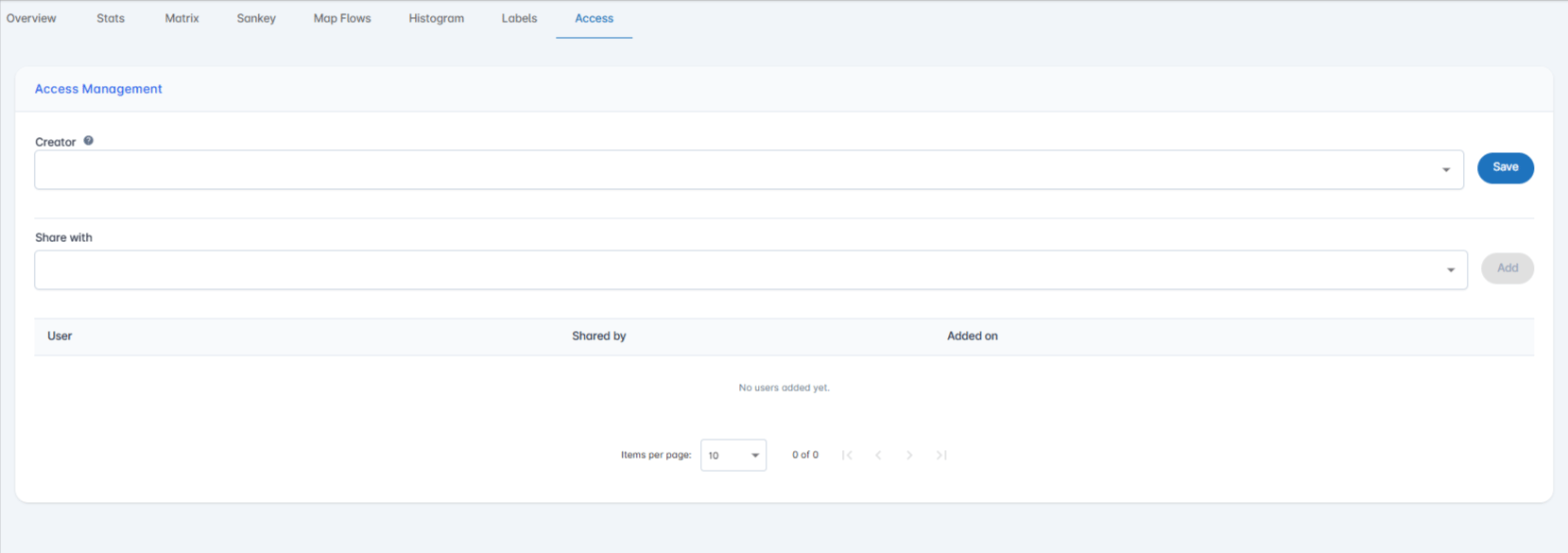Expand the Creator dropdown arrow
This screenshot has width=1568, height=553.
(x=1446, y=170)
